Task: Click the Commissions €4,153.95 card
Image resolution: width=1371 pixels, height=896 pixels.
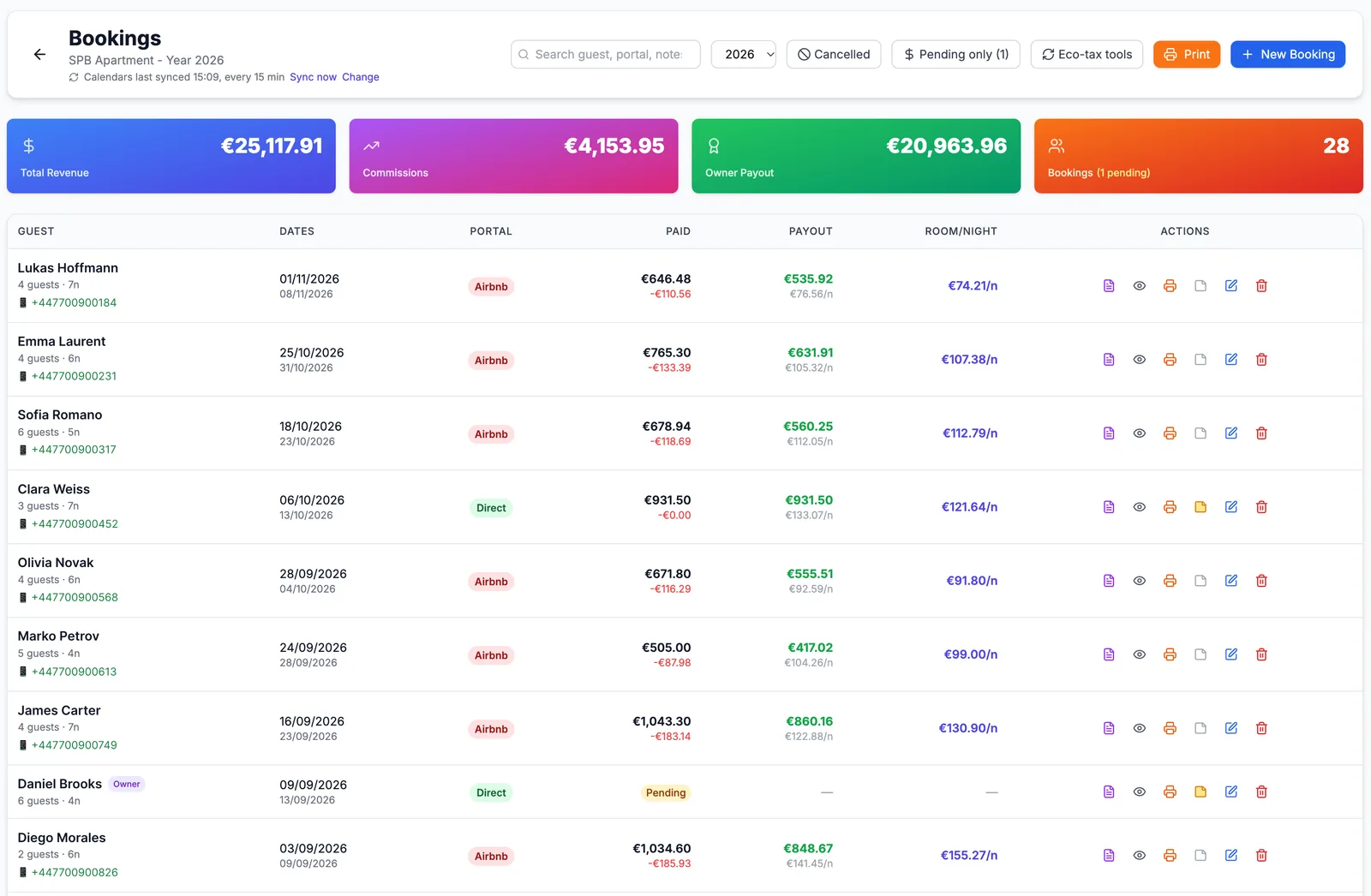Action: [514, 156]
